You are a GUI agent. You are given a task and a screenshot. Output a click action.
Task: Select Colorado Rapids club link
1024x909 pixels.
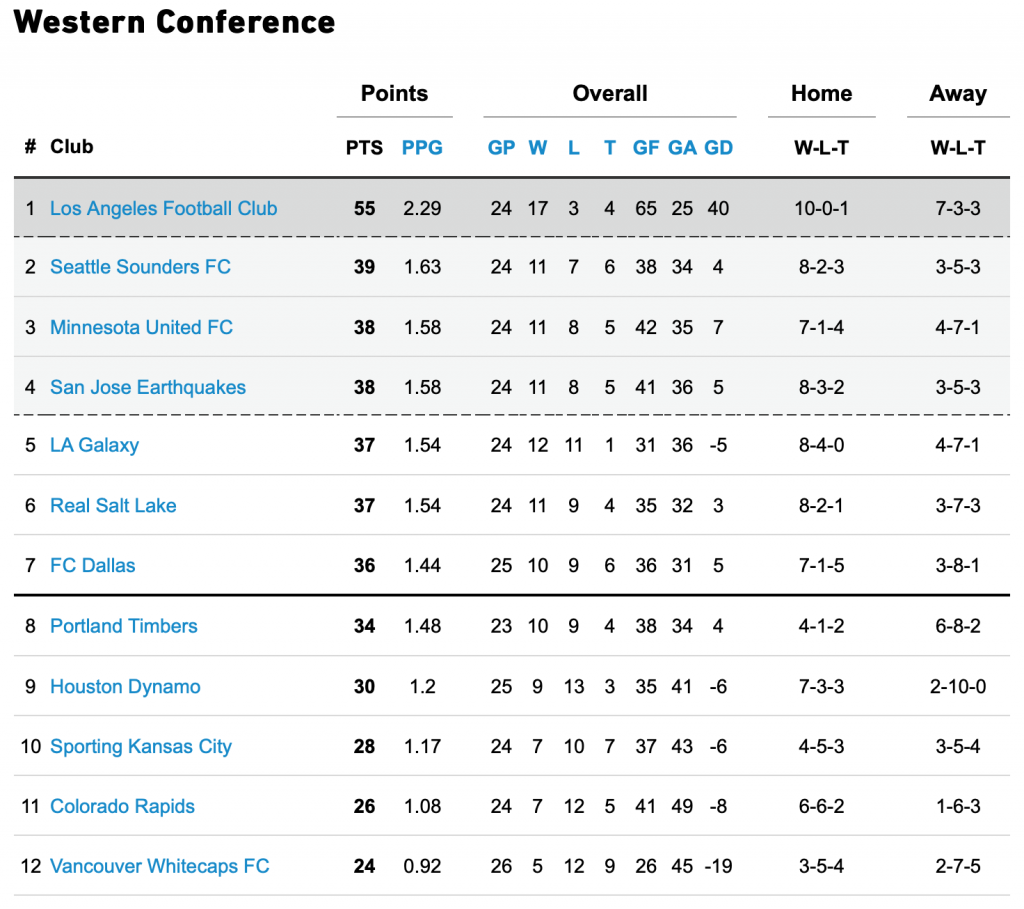[122, 806]
